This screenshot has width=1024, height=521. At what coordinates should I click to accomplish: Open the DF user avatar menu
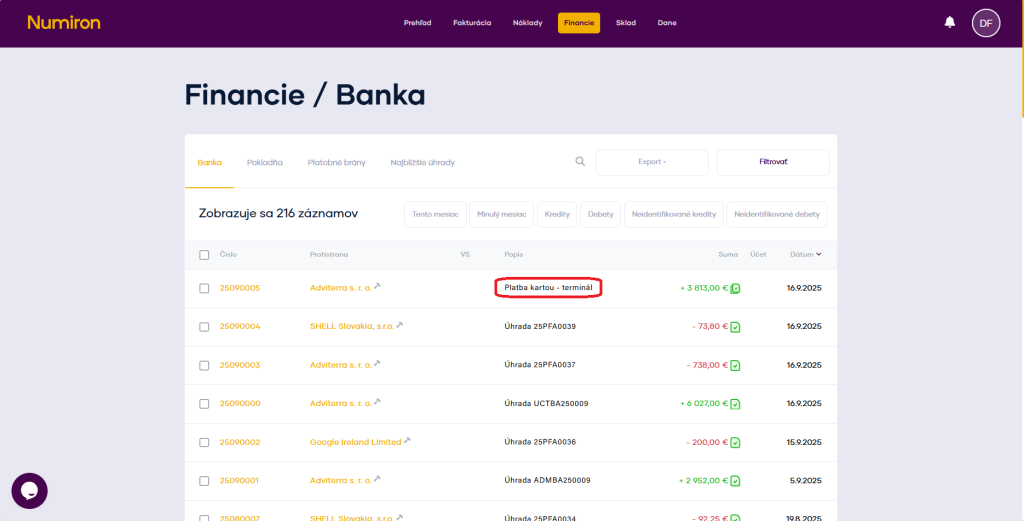coord(986,22)
